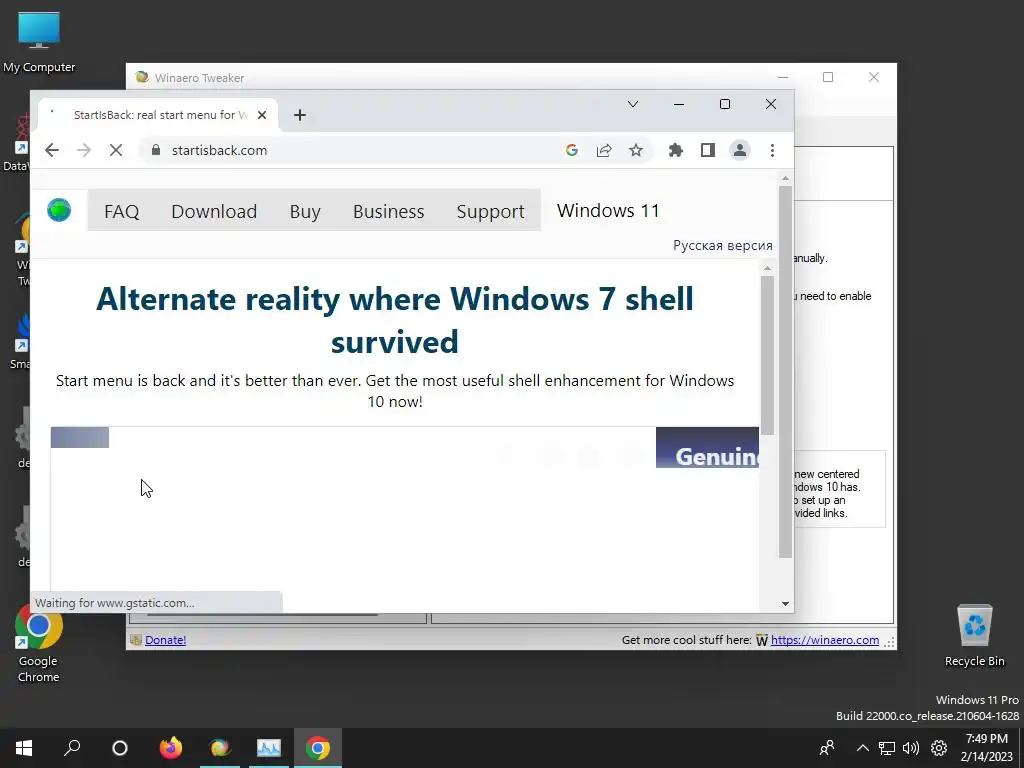Click the Start menu is back paragraph

point(394,391)
